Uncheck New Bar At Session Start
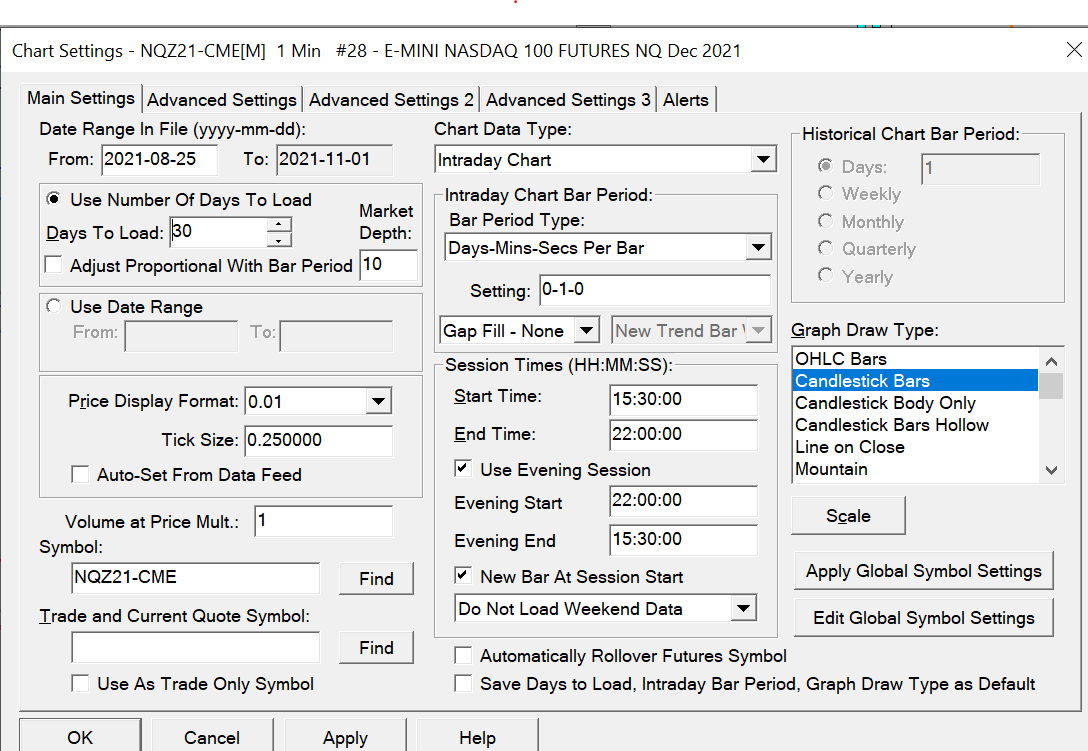The image size is (1088, 751). pyautogui.click(x=463, y=575)
